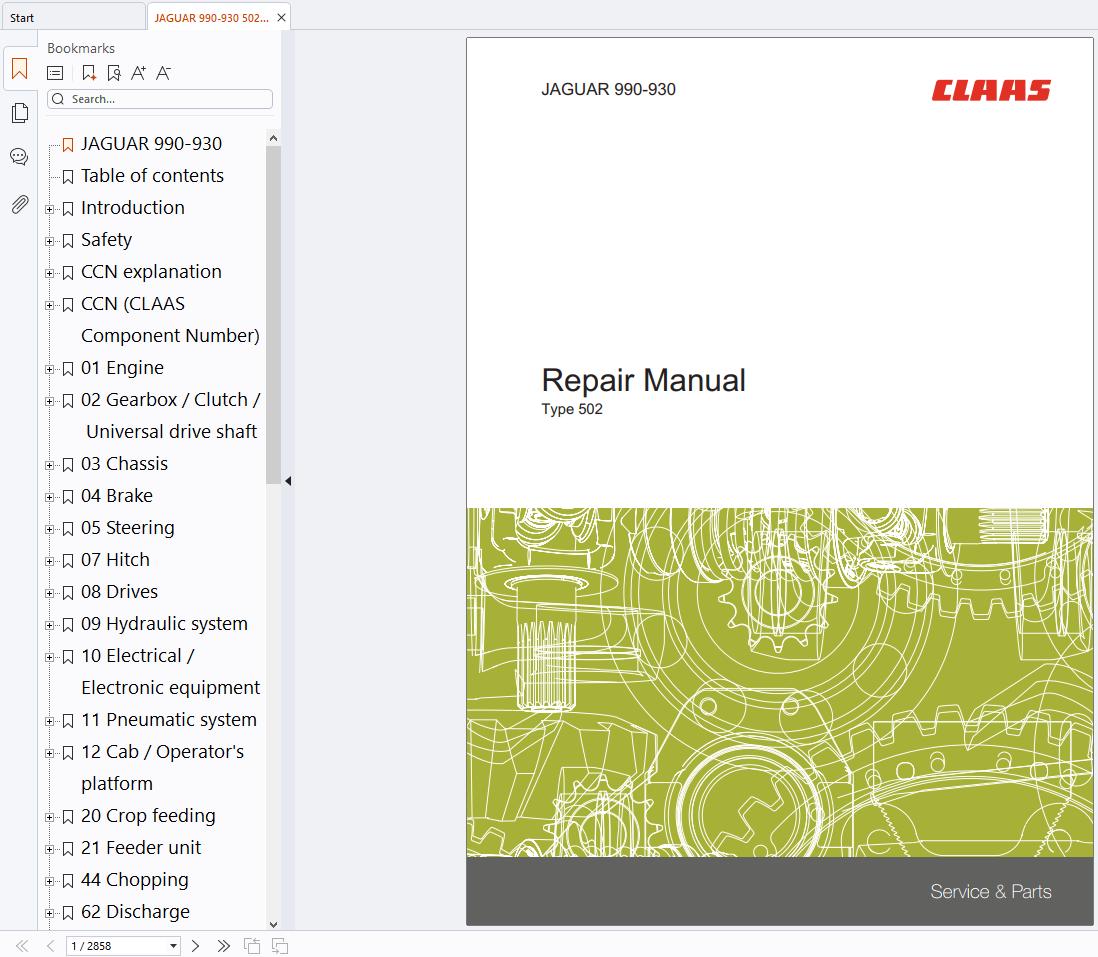
Task: Click the bookmarks panel scrollbar thumb
Action: [273, 315]
